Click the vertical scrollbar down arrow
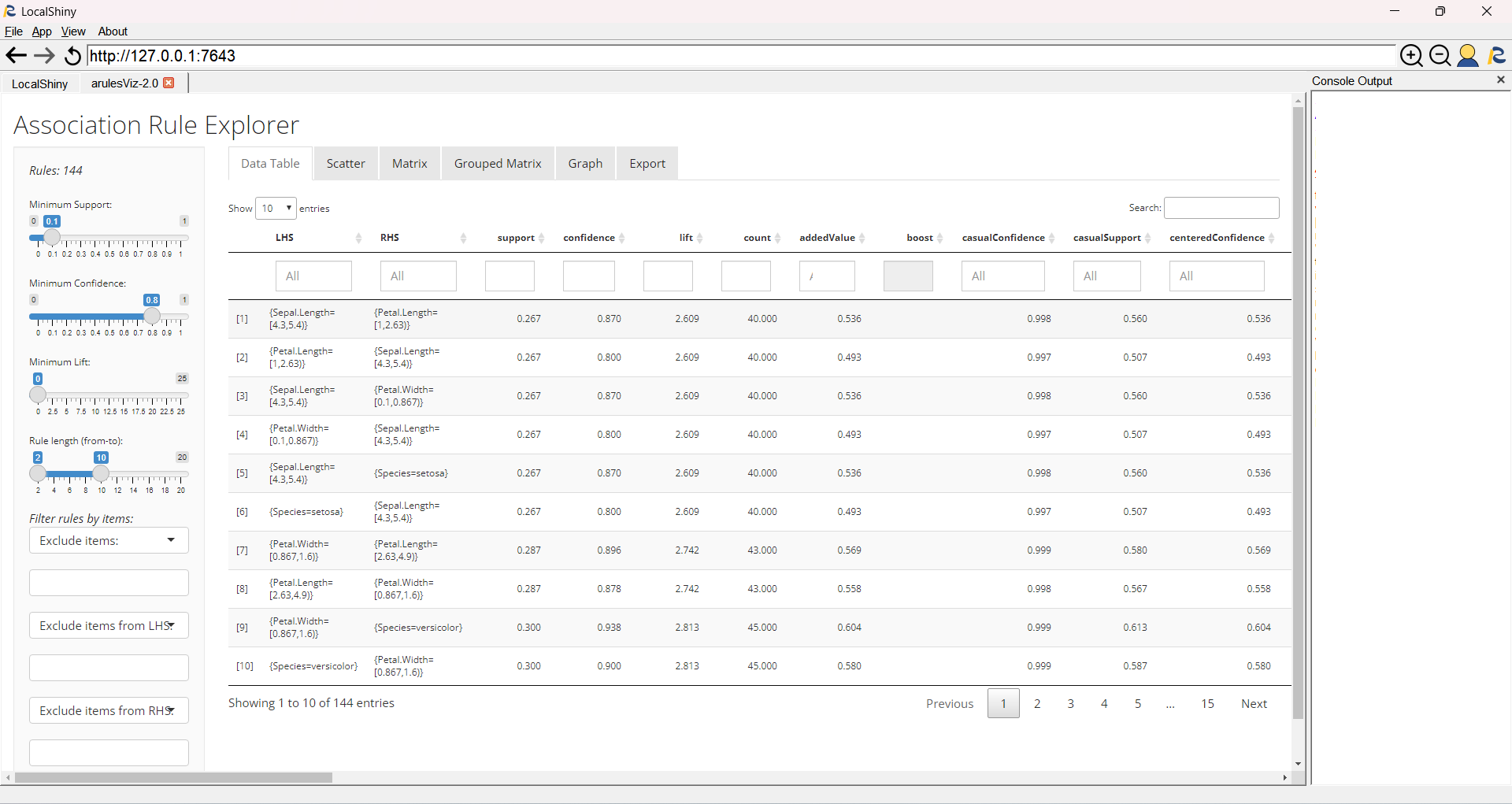Image resolution: width=1512 pixels, height=804 pixels. click(x=1298, y=764)
